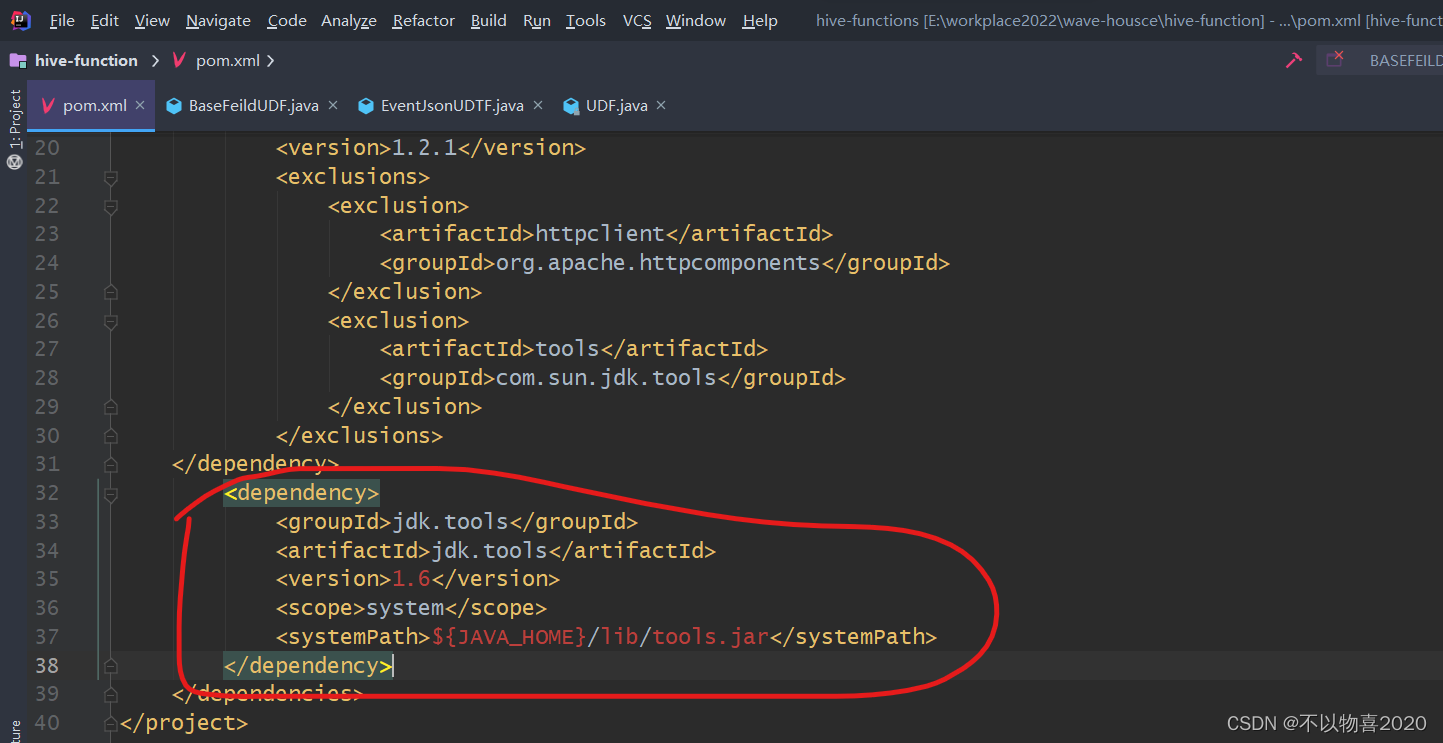
Task: Click httpclient artifactId text
Action: (x=600, y=234)
